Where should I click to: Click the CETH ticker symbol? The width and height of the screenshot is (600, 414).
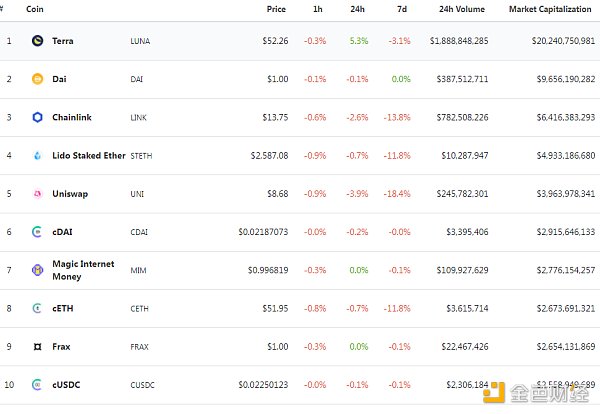[x=139, y=309]
